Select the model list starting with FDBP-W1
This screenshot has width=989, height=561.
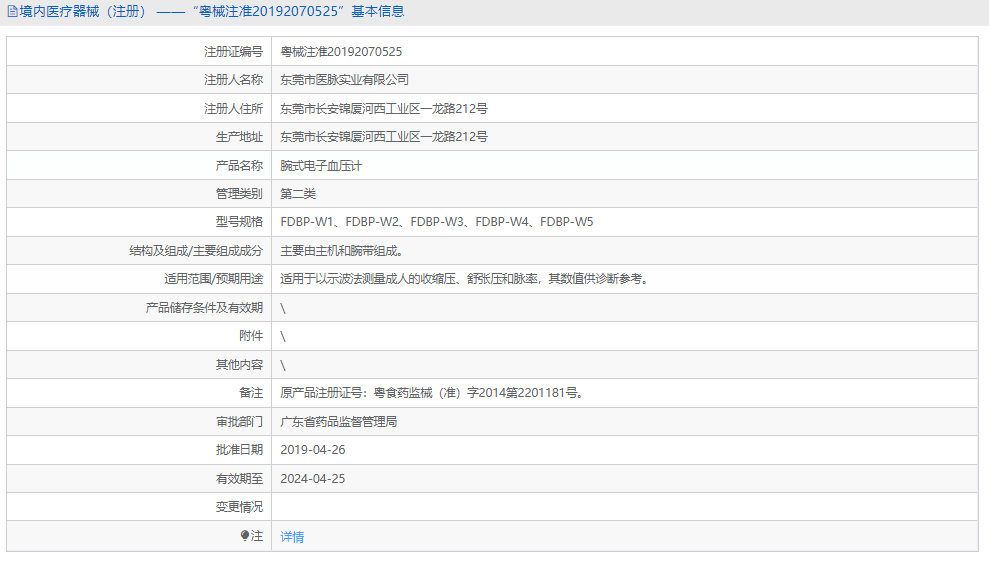(x=436, y=222)
